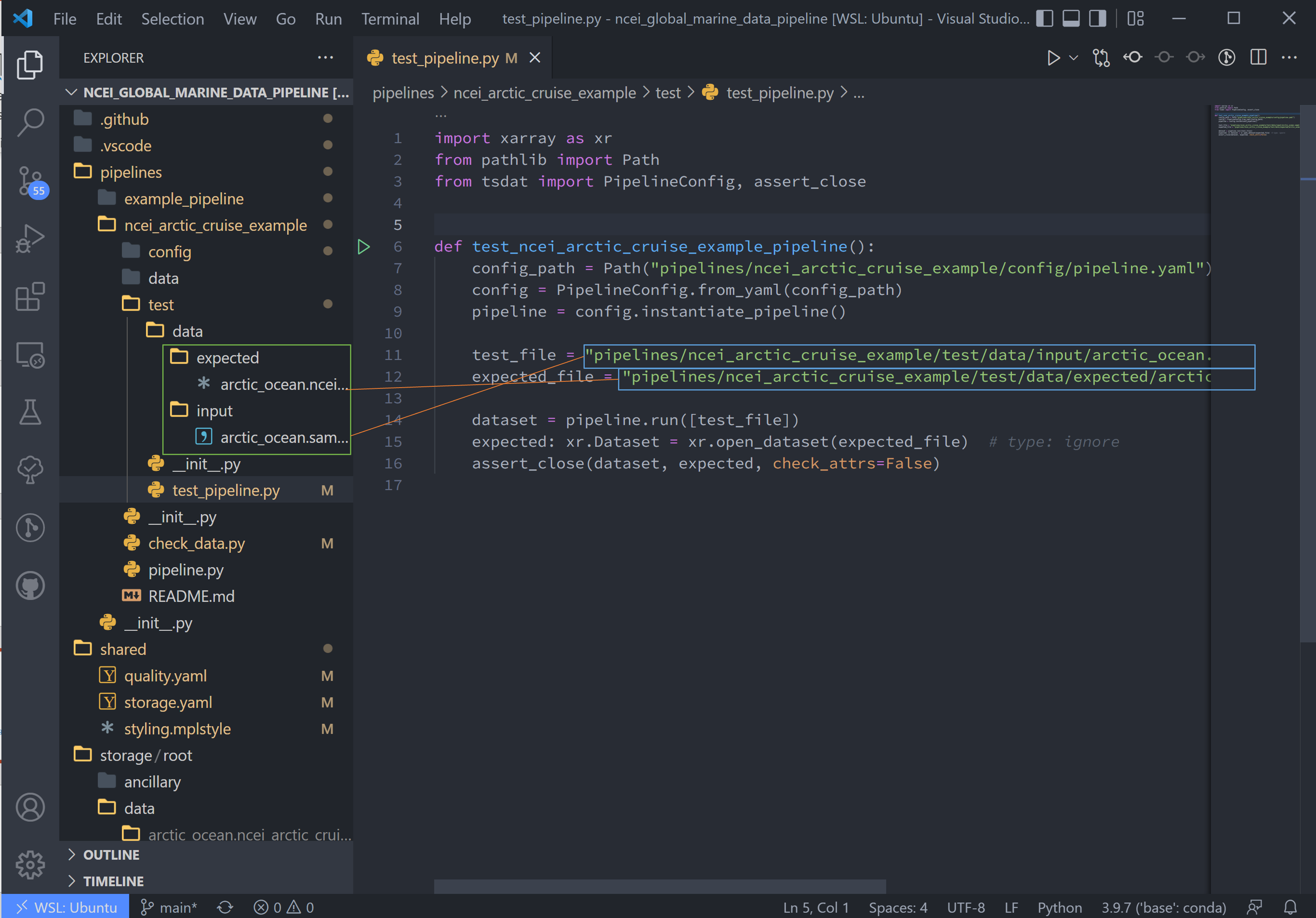This screenshot has width=1316, height=918.
Task: Open Source Control with 55 changes badge
Action: tap(30, 181)
